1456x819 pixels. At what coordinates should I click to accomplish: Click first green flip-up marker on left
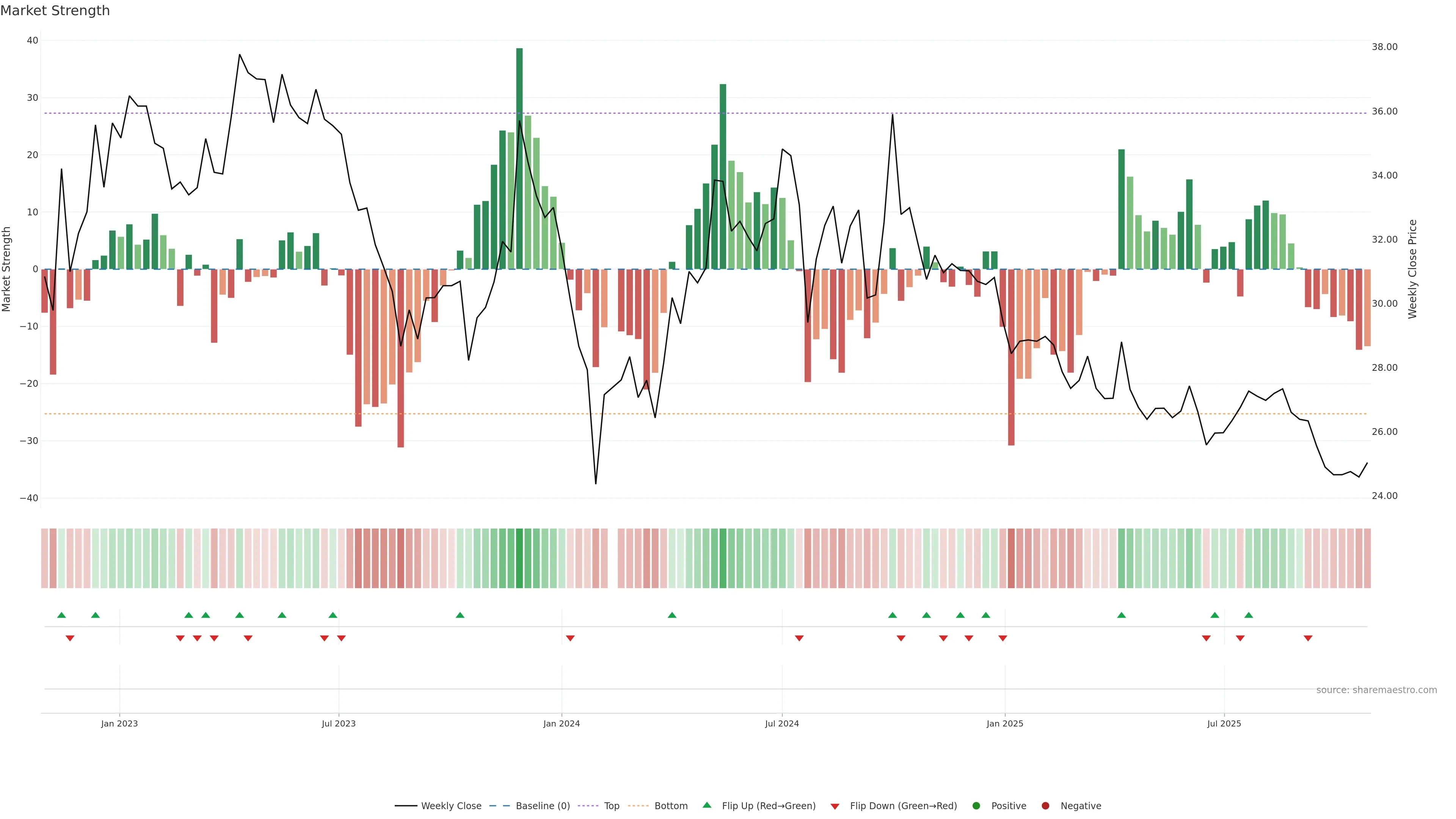click(x=61, y=615)
